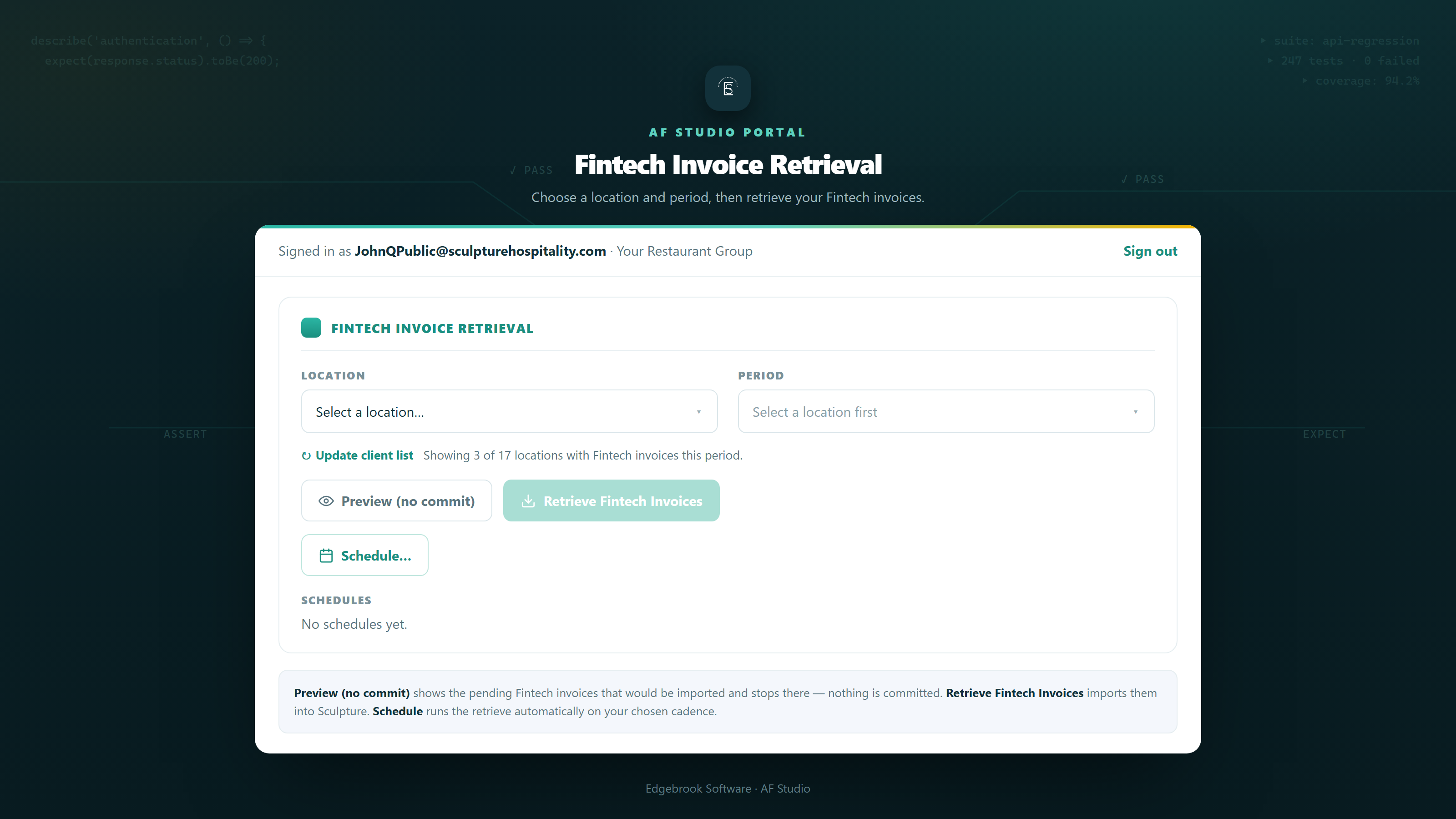Viewport: 1456px width, 819px height.
Task: Click the 'Fintech Invoice Retrieval' page heading
Action: point(728,164)
